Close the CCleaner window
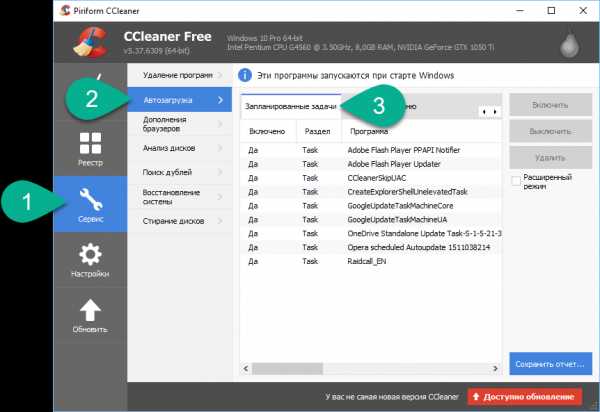Viewport: 600px width, 412px height. [583, 10]
